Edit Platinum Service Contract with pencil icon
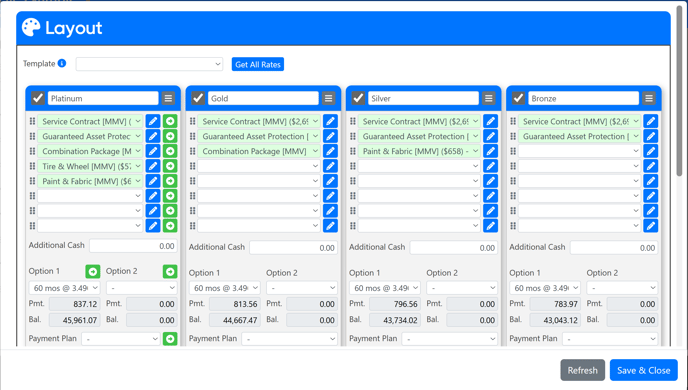 click(153, 122)
